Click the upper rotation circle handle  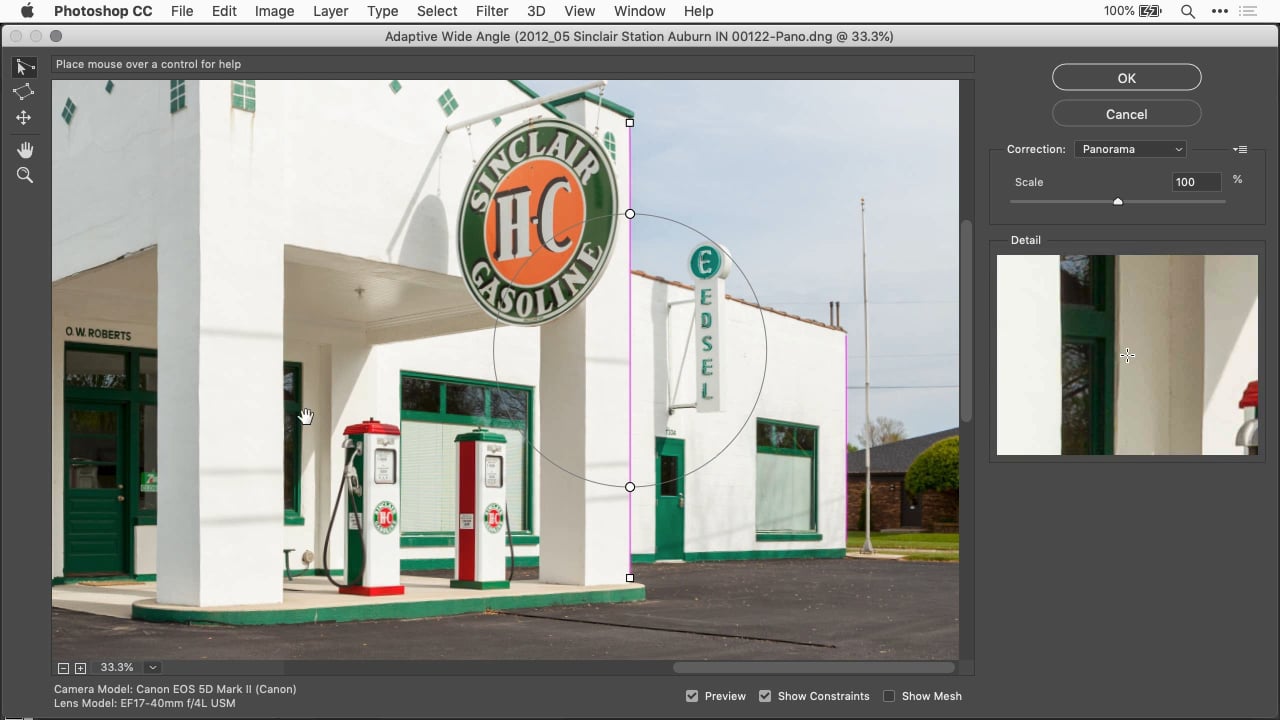630,214
